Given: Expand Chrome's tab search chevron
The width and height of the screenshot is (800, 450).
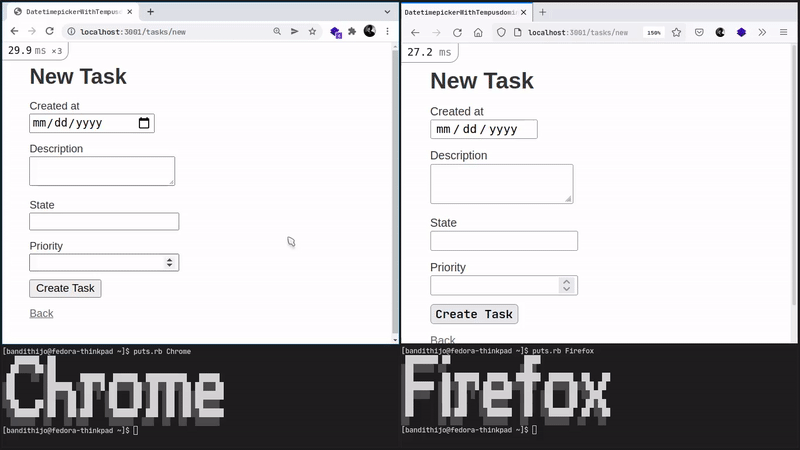Looking at the screenshot, I should (x=386, y=11).
